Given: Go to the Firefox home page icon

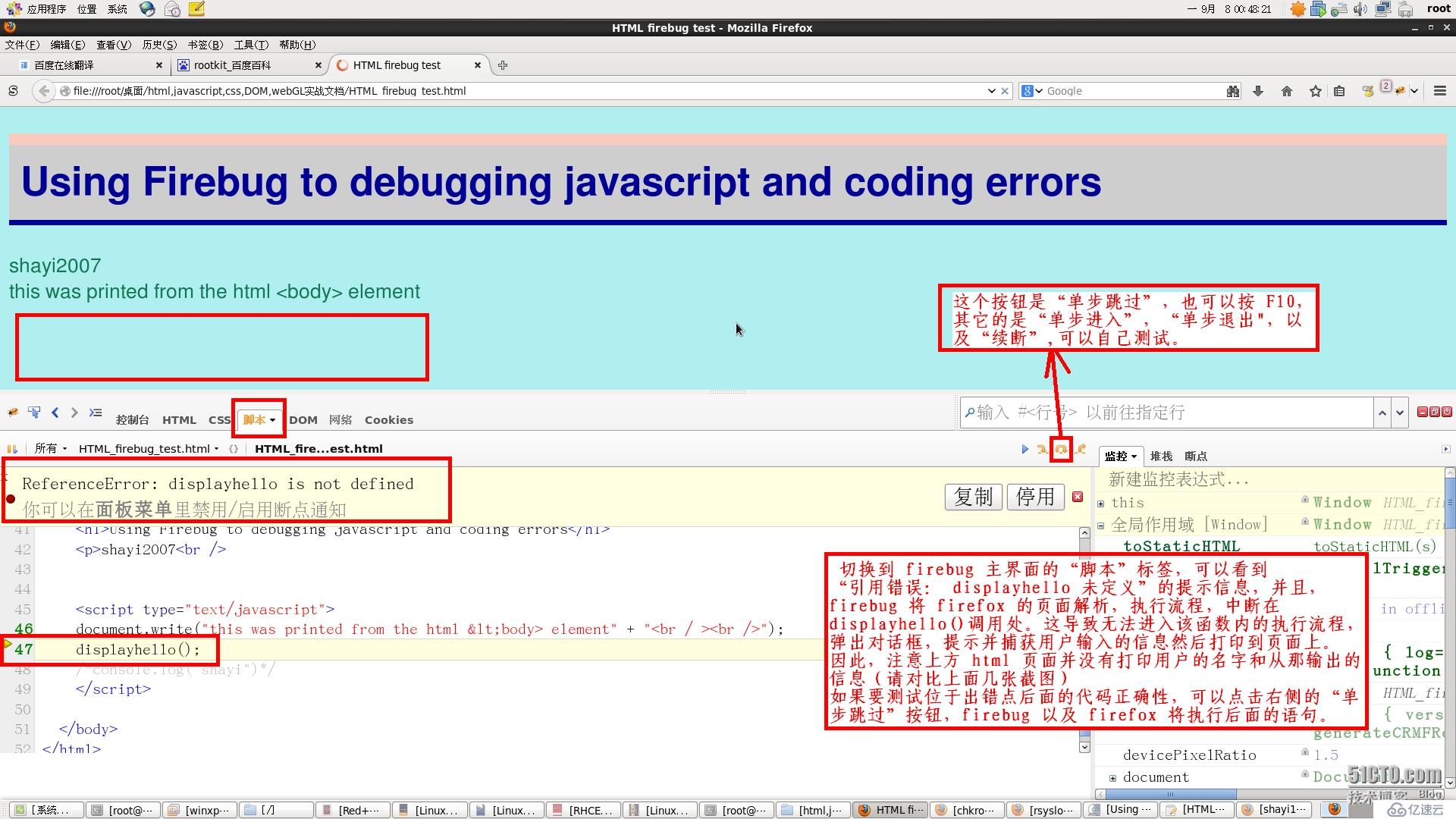Looking at the screenshot, I should coord(1287,91).
